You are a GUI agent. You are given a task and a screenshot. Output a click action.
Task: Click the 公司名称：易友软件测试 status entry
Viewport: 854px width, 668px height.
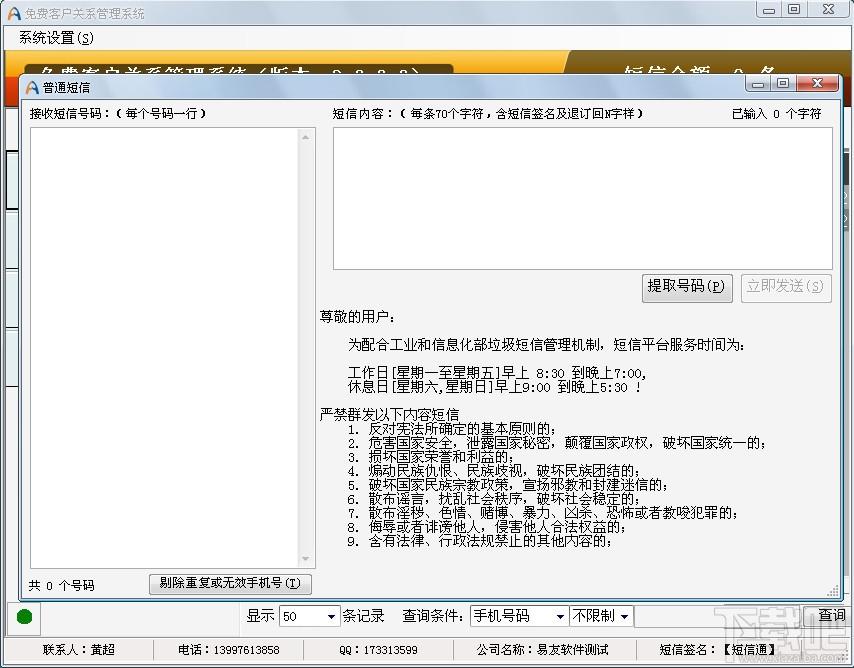coord(542,649)
